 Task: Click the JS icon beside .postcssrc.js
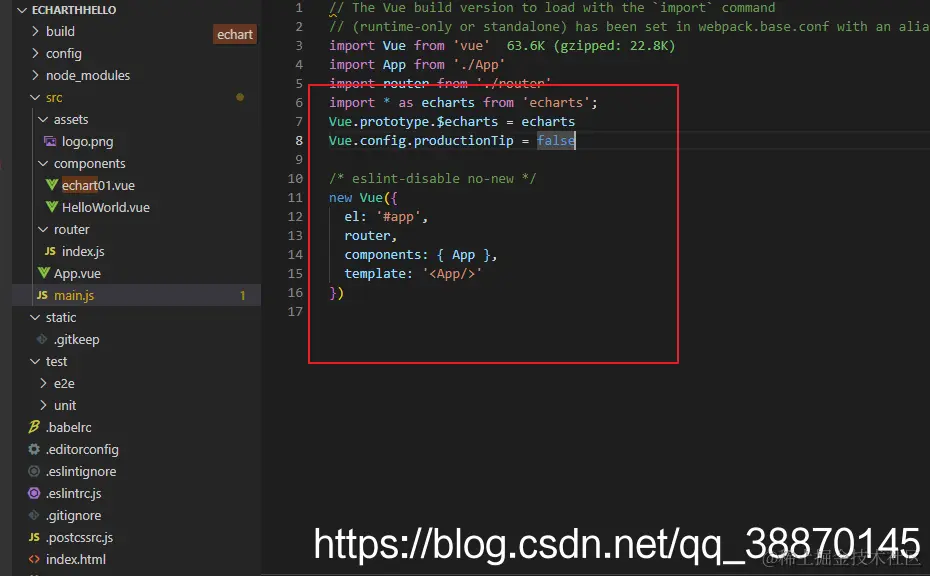(34, 537)
